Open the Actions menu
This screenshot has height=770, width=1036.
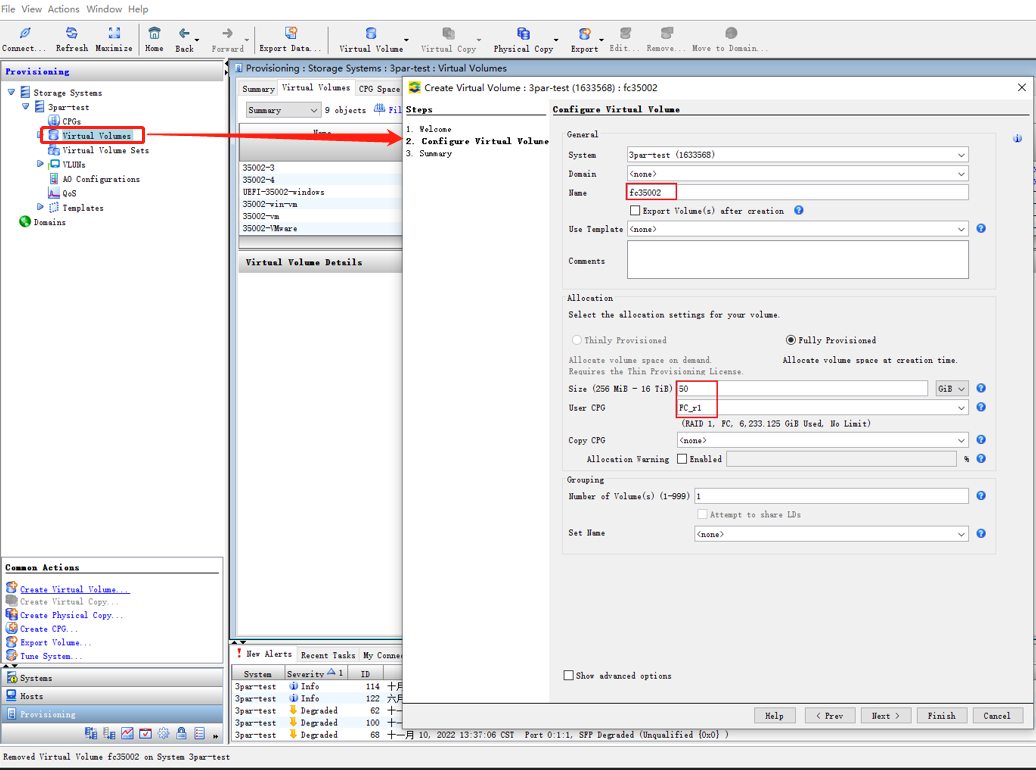click(63, 9)
